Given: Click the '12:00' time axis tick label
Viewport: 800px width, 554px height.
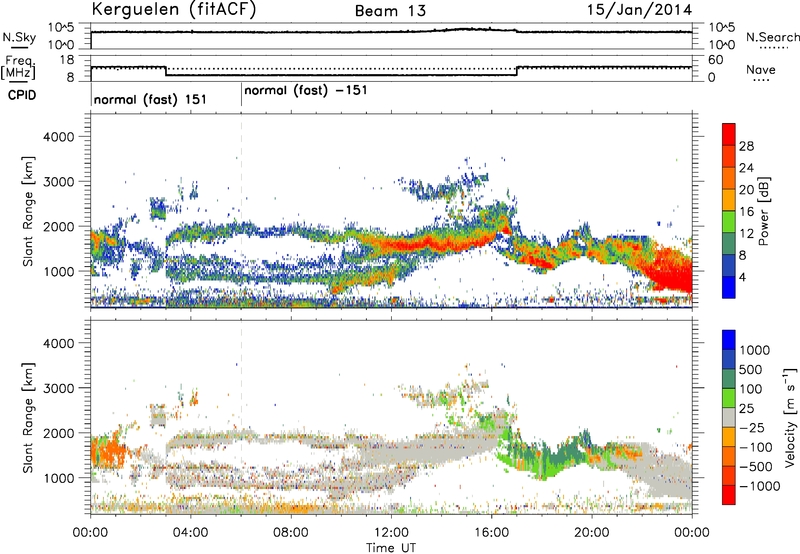Looking at the screenshot, I should [391, 533].
